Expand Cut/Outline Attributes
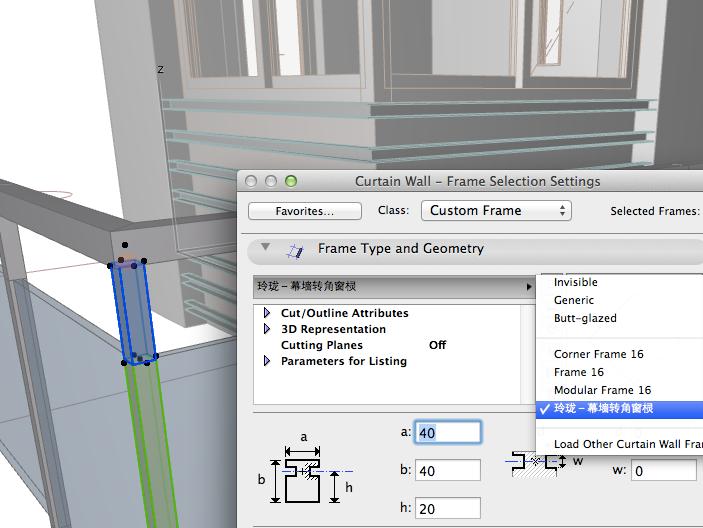 (x=267, y=312)
